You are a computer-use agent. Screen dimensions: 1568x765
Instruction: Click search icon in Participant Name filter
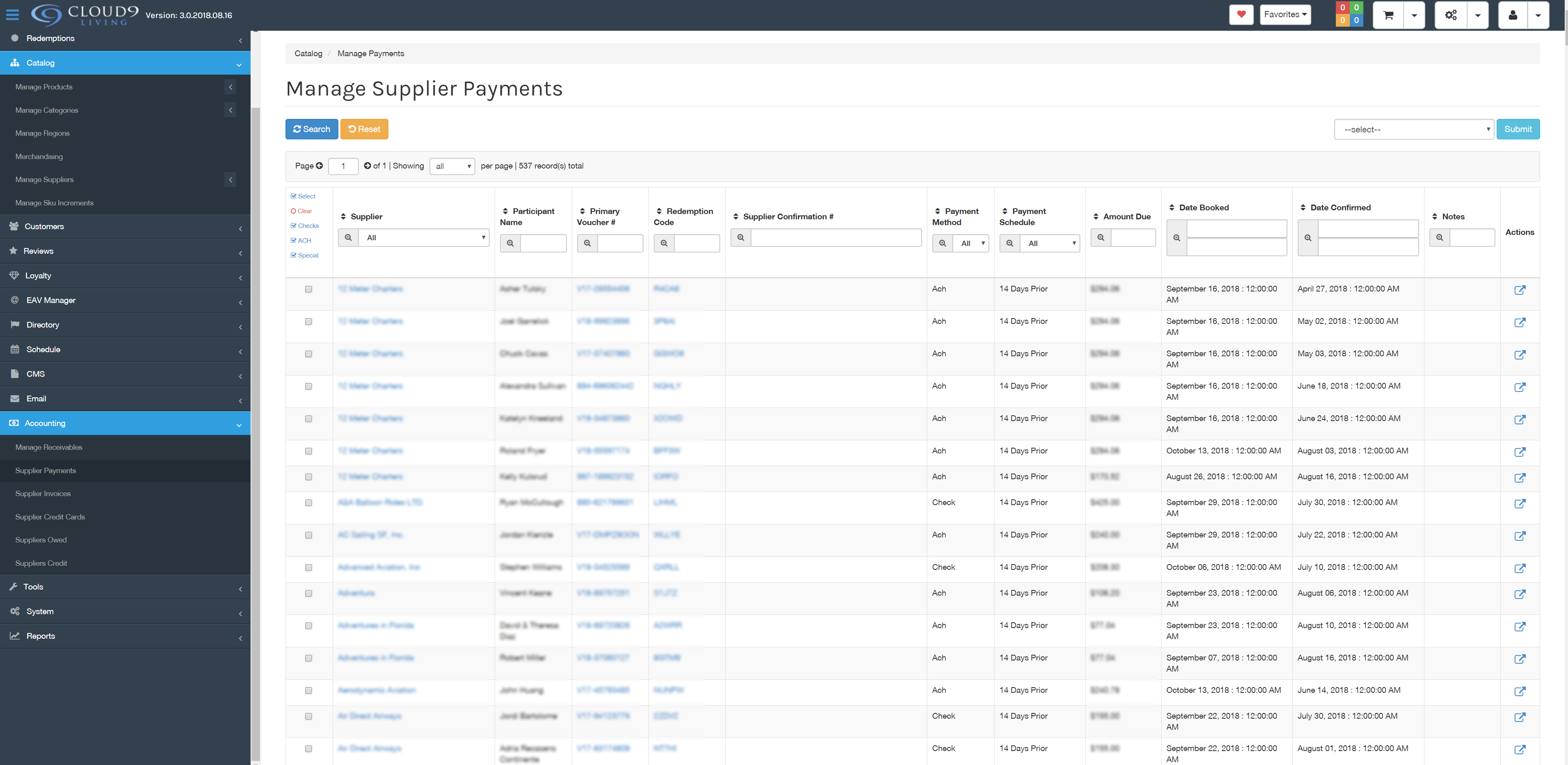tap(510, 244)
